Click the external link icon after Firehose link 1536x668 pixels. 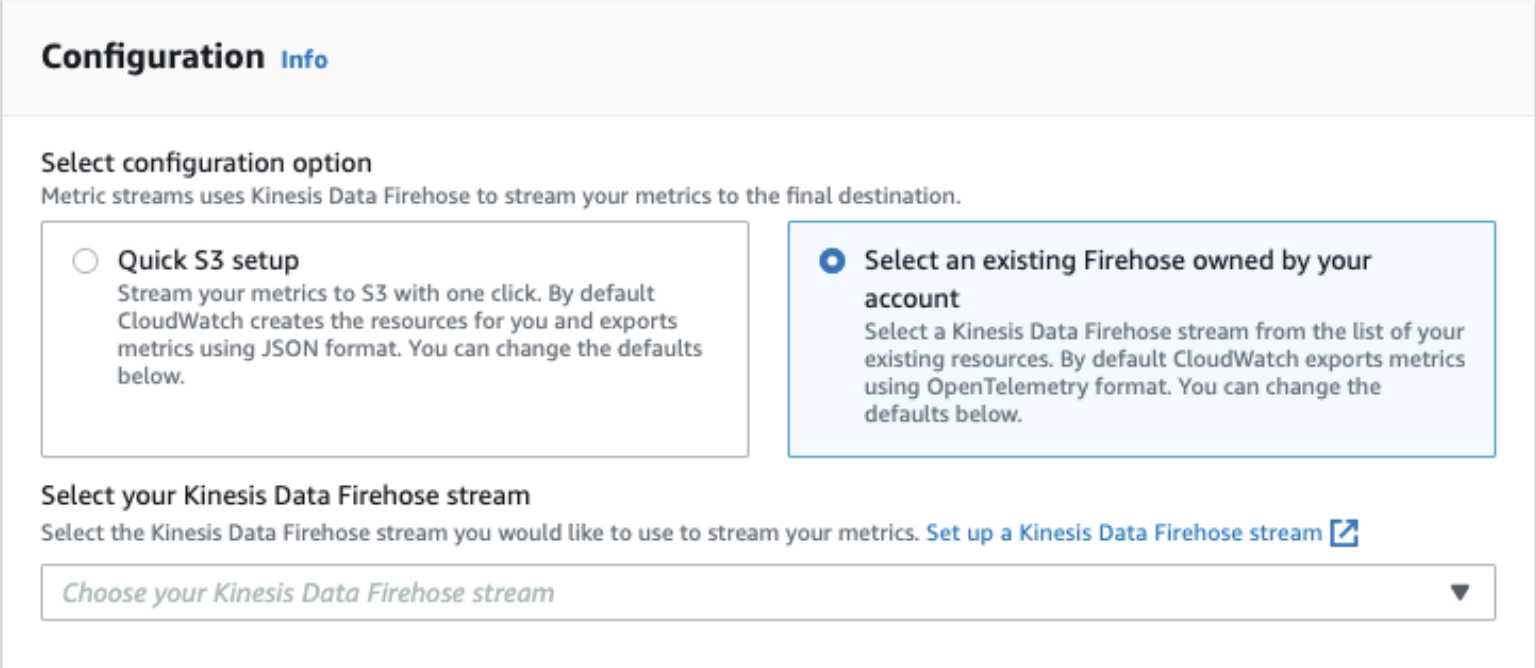[x=1344, y=533]
